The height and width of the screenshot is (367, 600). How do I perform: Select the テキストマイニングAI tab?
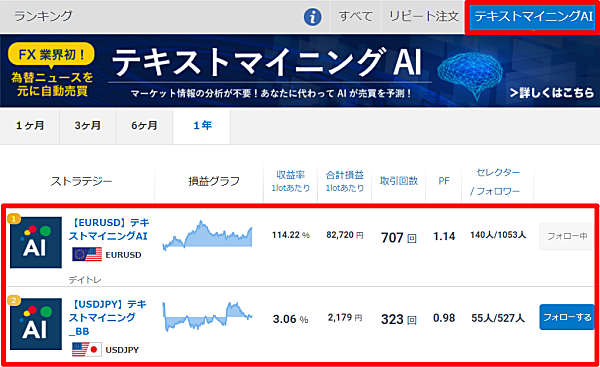click(533, 16)
